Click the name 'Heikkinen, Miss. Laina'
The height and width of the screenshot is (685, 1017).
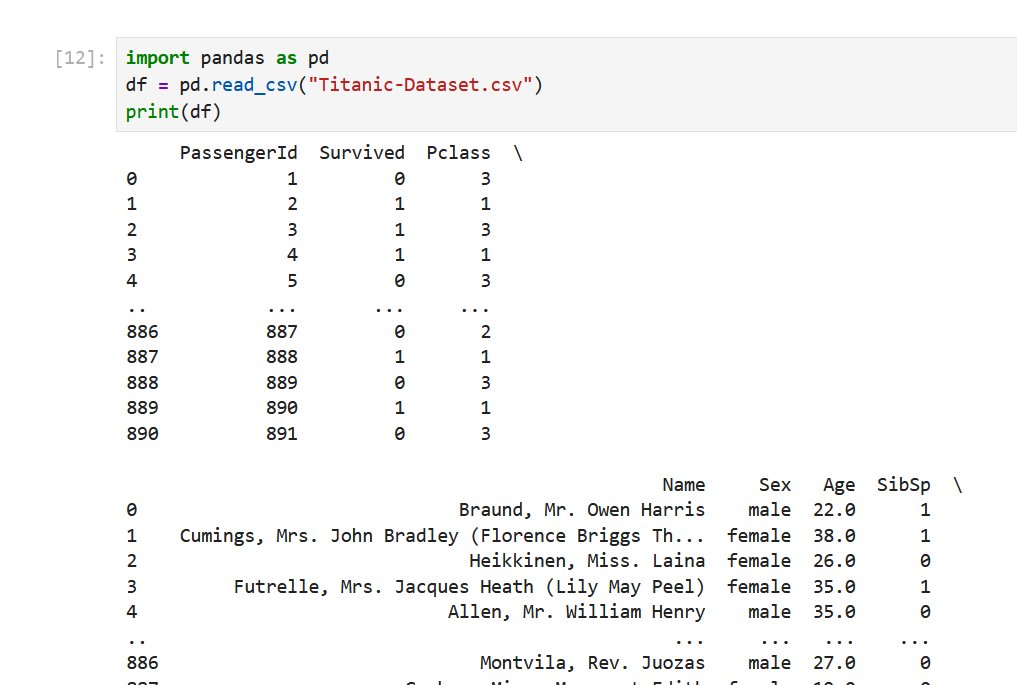click(587, 561)
